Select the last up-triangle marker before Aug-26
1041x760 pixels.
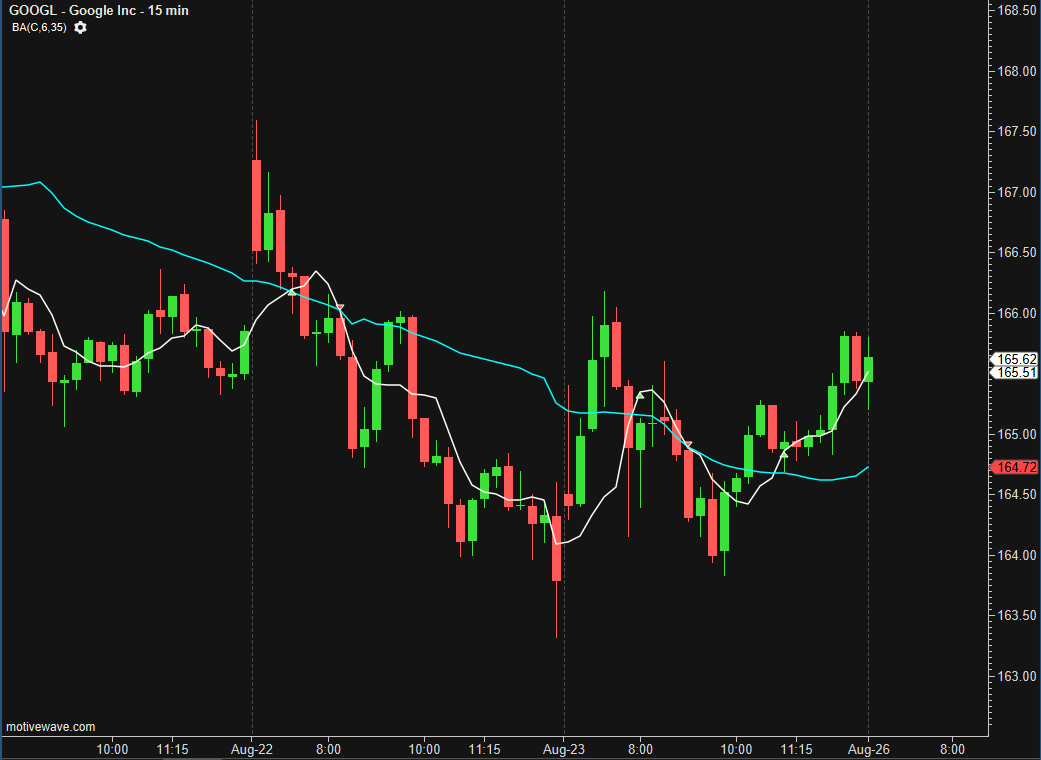[784, 454]
